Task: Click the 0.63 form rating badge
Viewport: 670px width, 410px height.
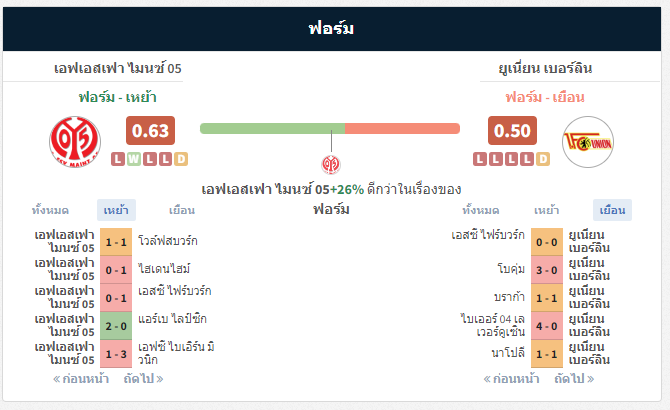Action: point(150,131)
